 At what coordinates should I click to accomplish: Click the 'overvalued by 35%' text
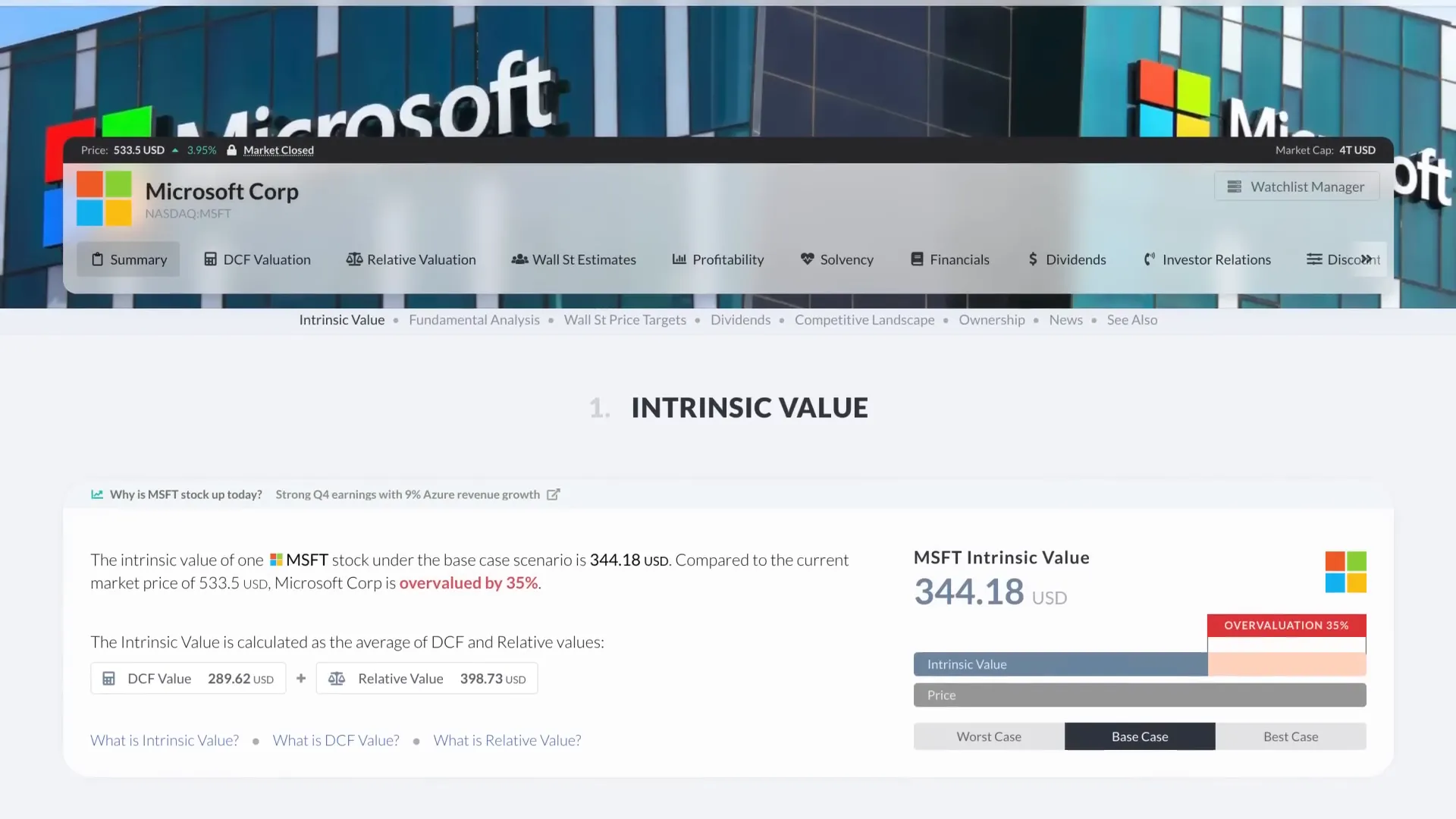click(x=469, y=583)
